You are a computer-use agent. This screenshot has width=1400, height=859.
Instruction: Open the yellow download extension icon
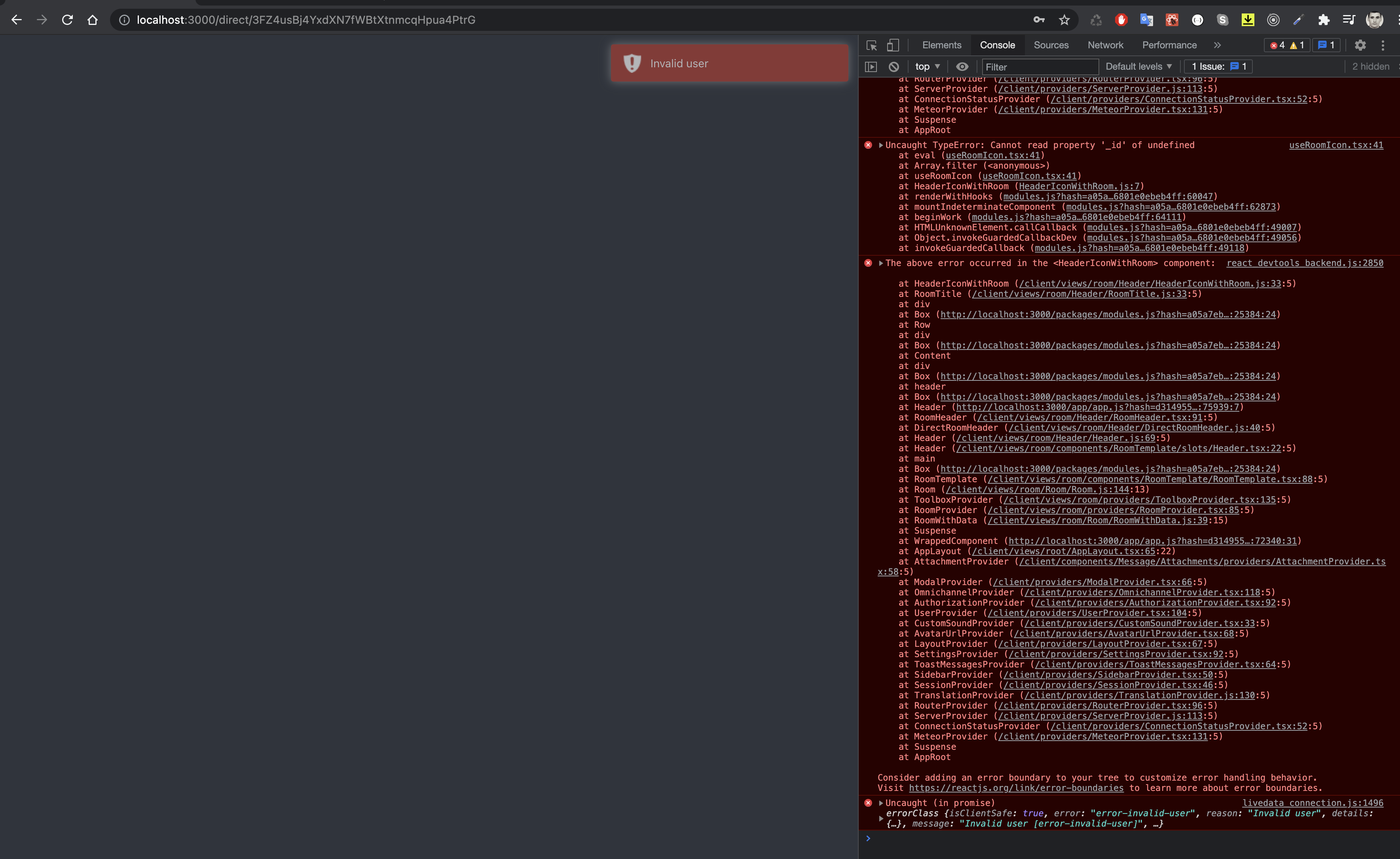[1248, 20]
